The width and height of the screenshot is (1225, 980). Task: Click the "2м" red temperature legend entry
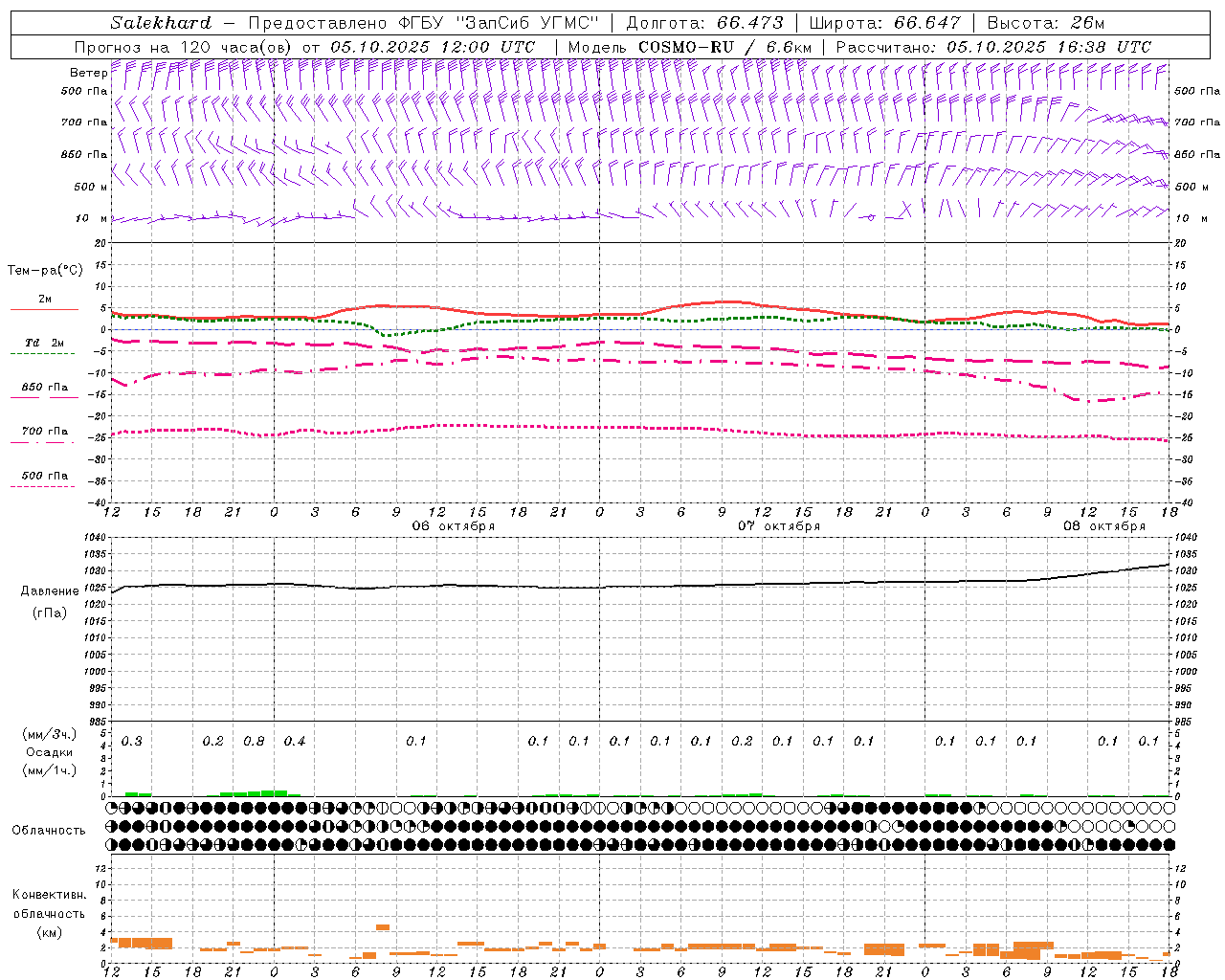(45, 300)
